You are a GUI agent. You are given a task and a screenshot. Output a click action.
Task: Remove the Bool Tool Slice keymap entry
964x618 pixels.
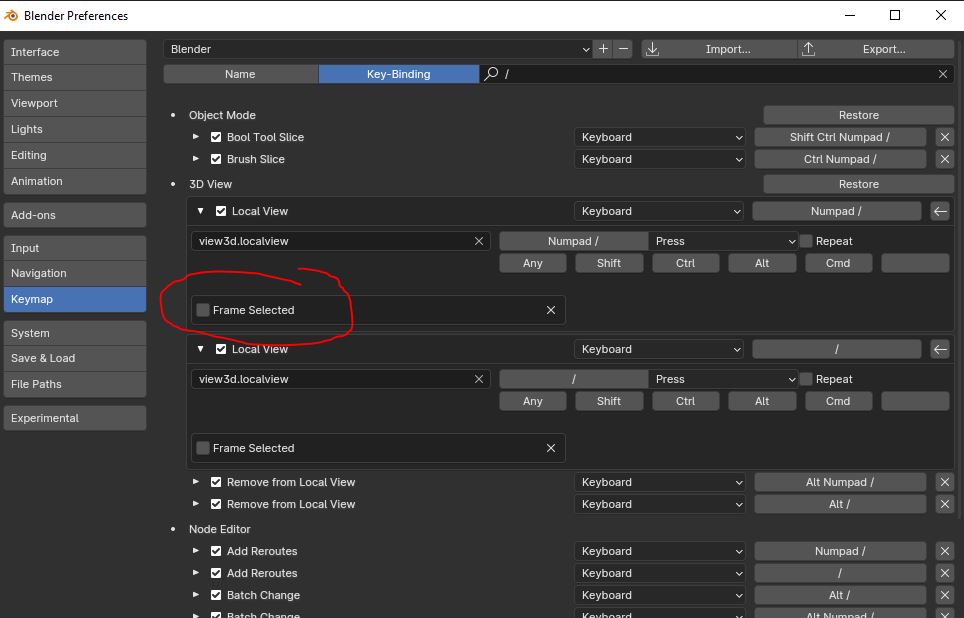point(944,137)
